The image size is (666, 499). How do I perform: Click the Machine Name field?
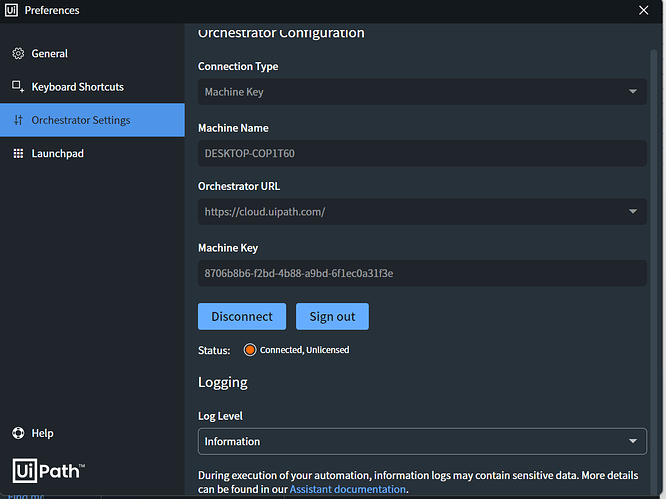pos(422,154)
